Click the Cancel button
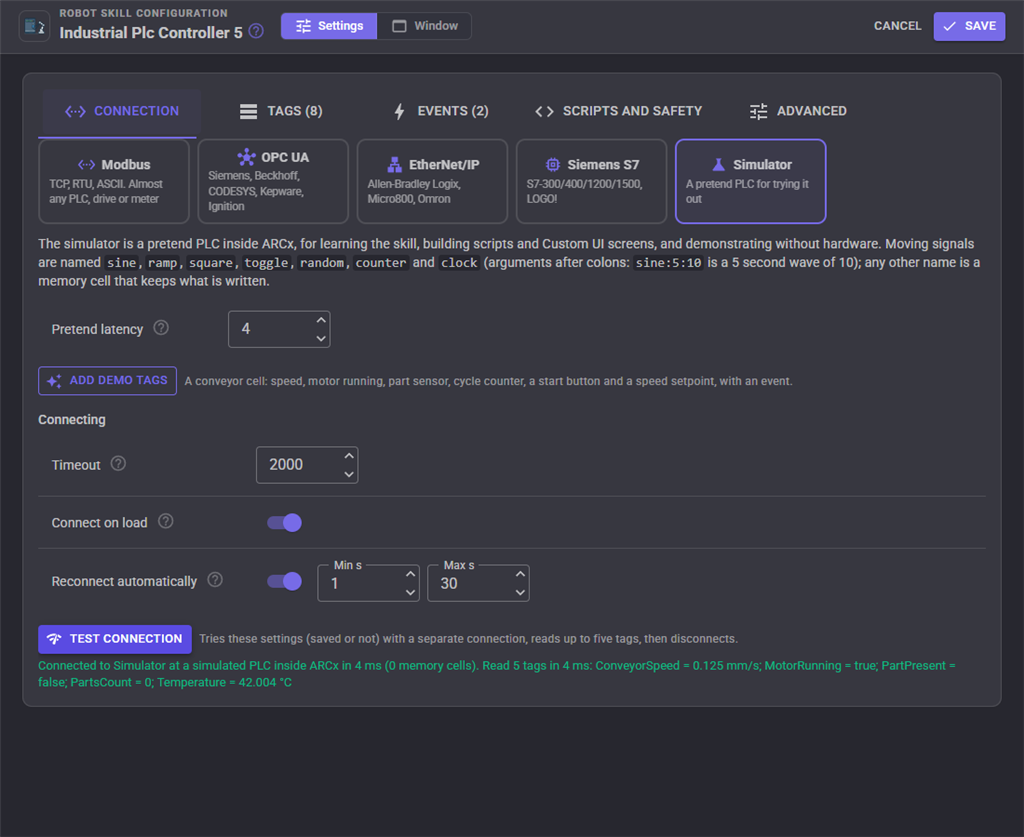 tap(897, 26)
